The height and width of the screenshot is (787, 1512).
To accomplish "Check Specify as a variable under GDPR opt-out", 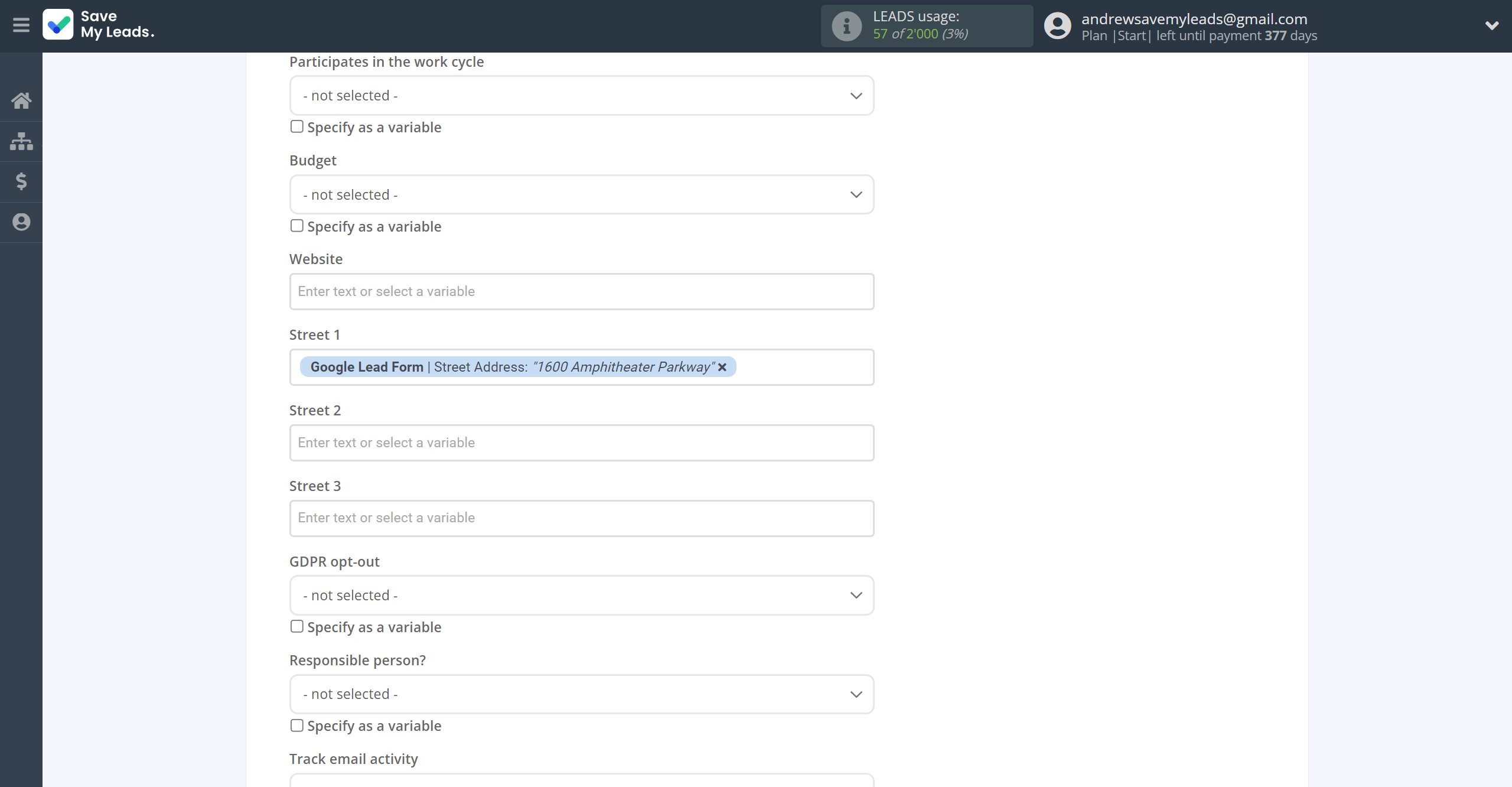I will click(x=296, y=626).
